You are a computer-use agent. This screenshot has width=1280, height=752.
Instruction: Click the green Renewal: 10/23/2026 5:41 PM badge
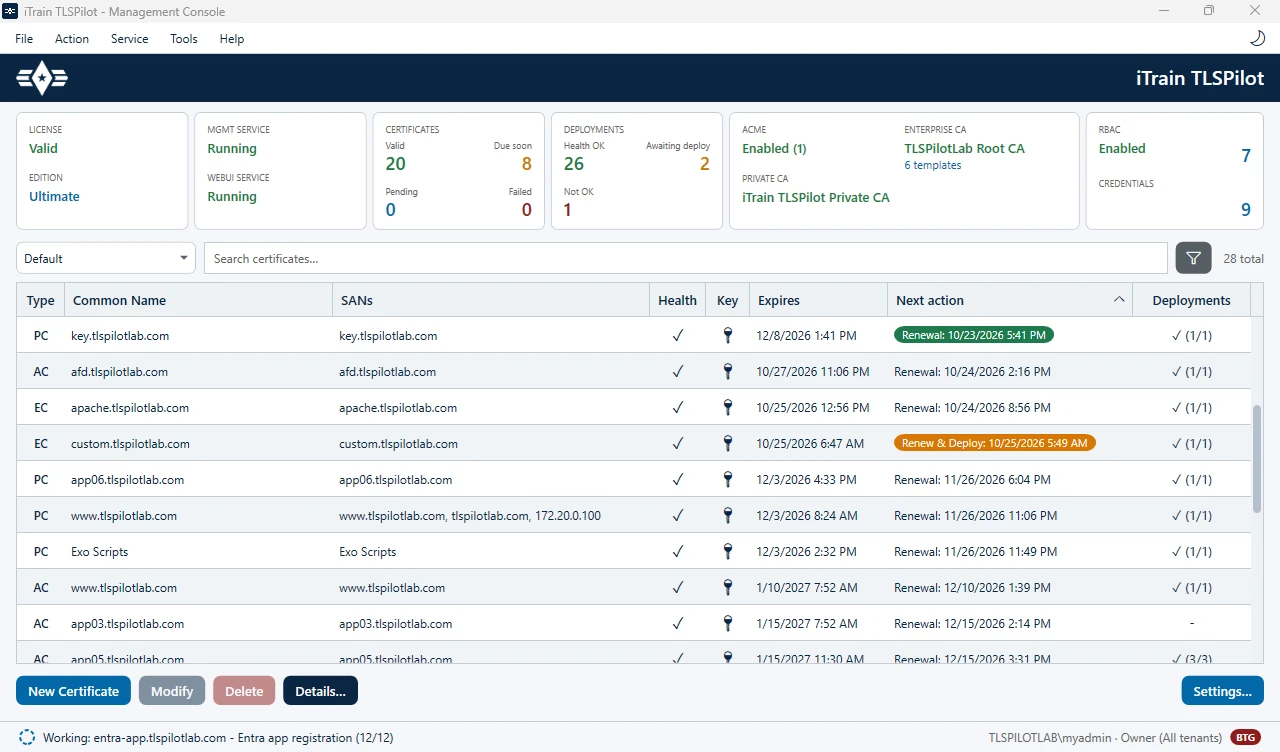click(x=974, y=335)
